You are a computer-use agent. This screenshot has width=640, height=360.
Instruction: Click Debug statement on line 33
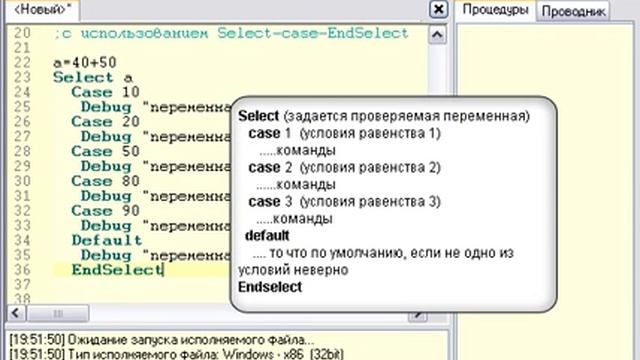[x=156, y=226]
